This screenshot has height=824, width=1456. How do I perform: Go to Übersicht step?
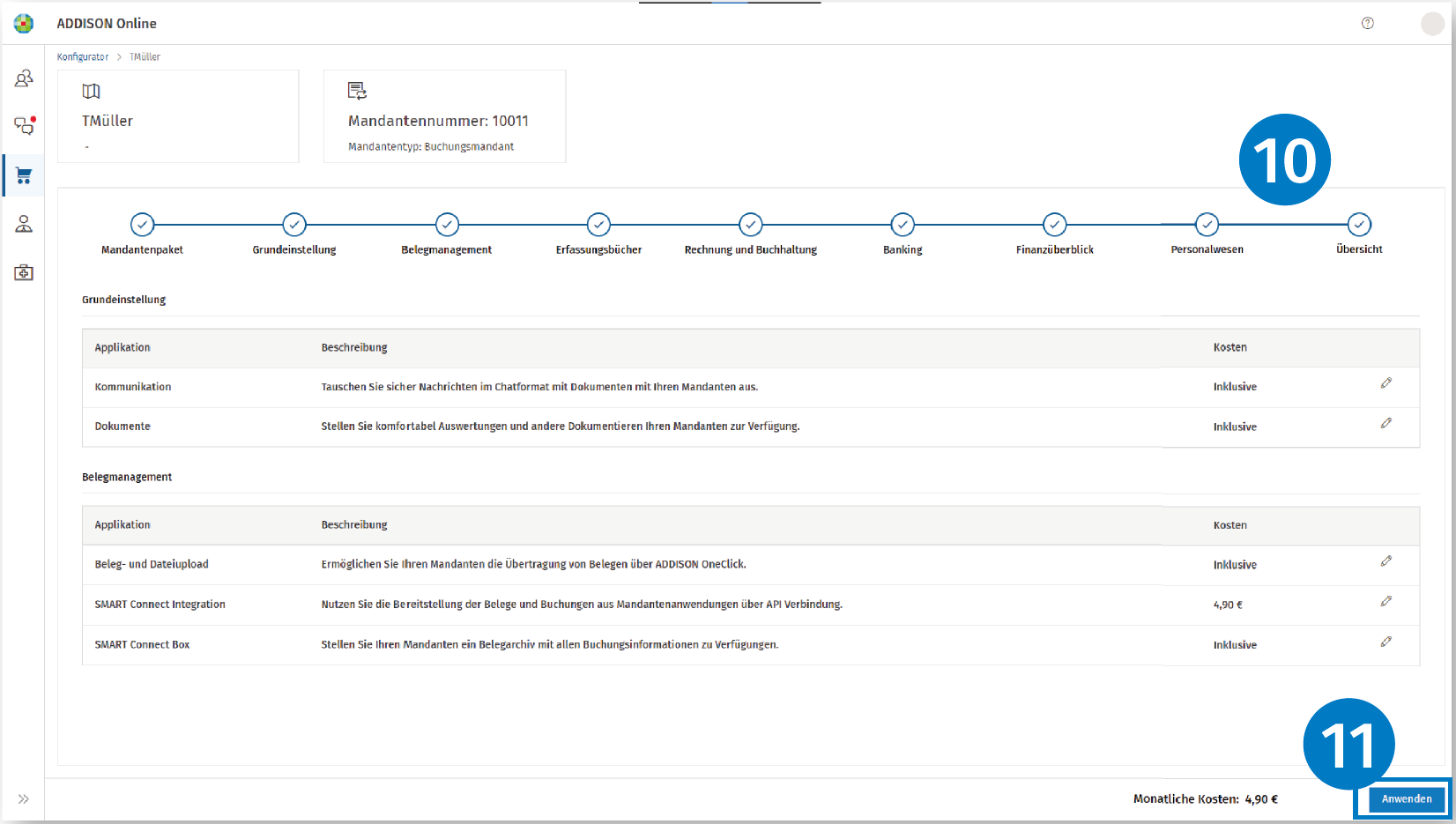pyautogui.click(x=1359, y=225)
